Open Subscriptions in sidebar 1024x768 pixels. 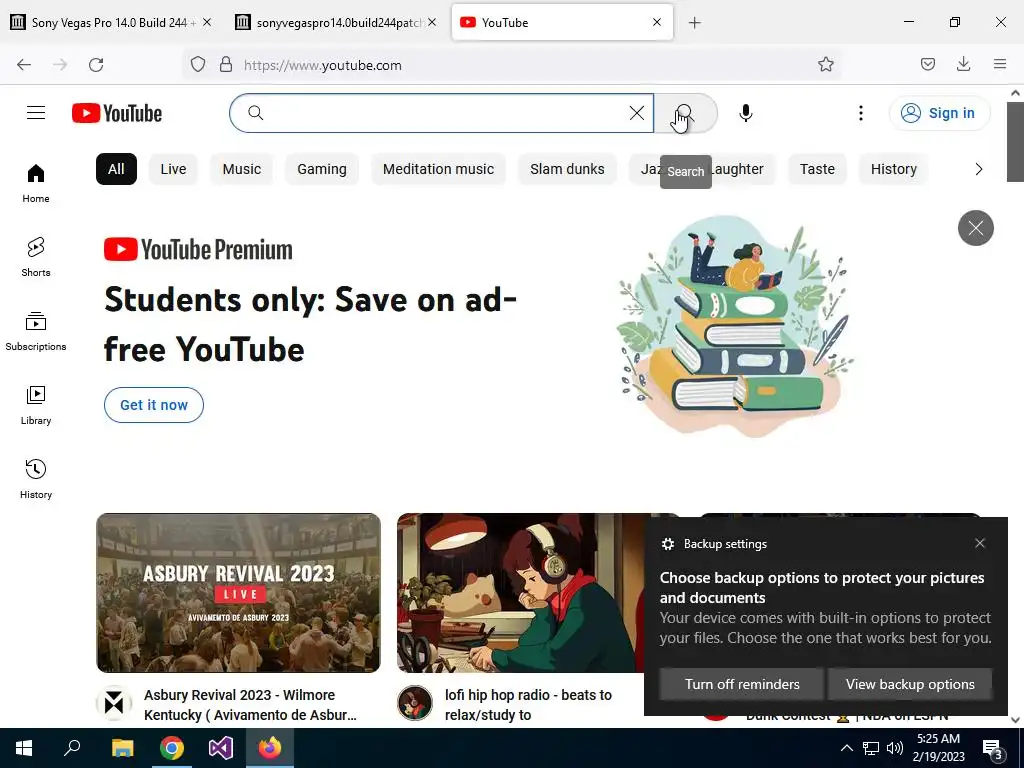point(36,331)
